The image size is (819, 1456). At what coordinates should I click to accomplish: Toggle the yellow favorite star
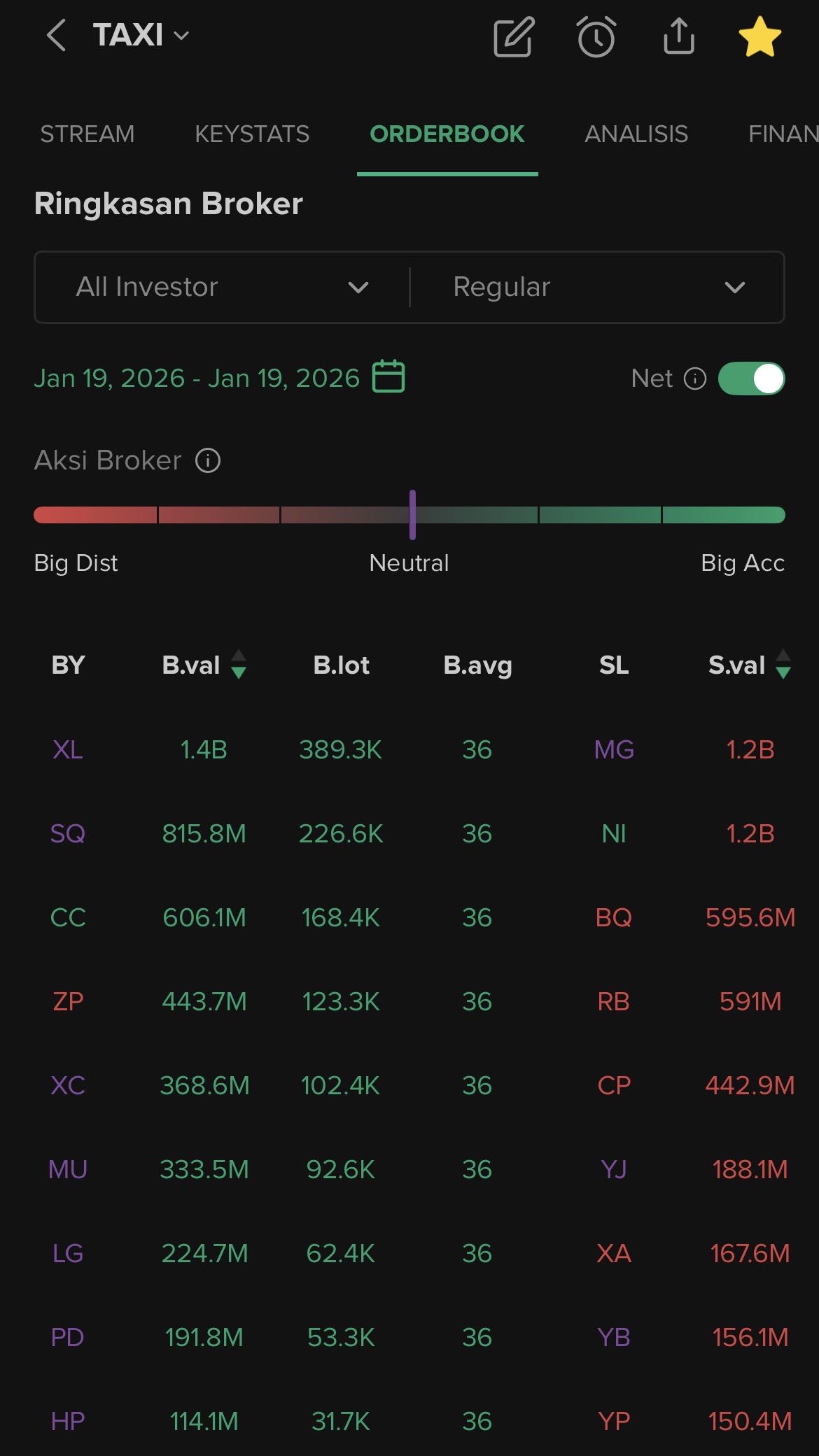click(759, 37)
